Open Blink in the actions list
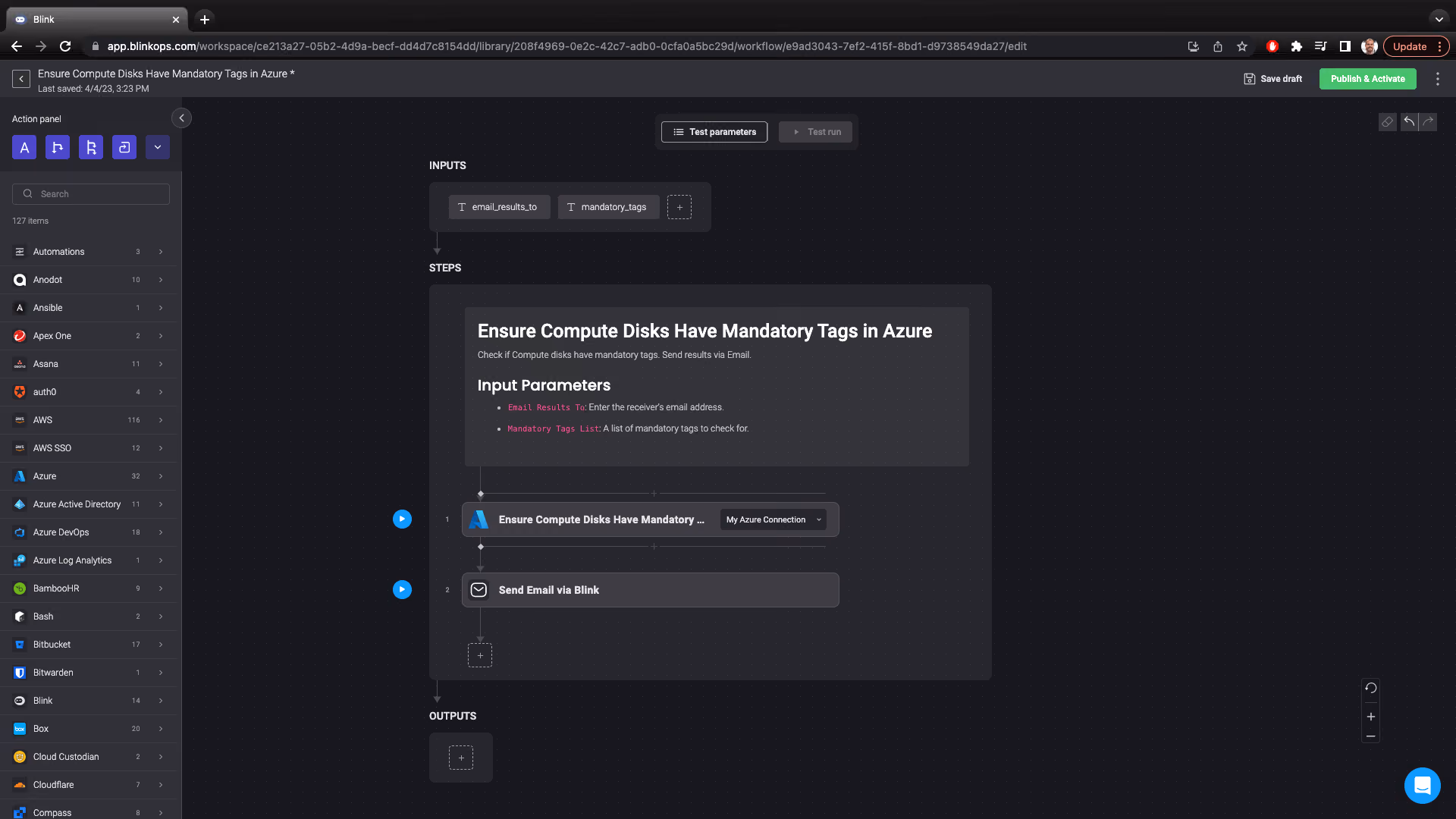Viewport: 1456px width, 819px height. point(88,701)
